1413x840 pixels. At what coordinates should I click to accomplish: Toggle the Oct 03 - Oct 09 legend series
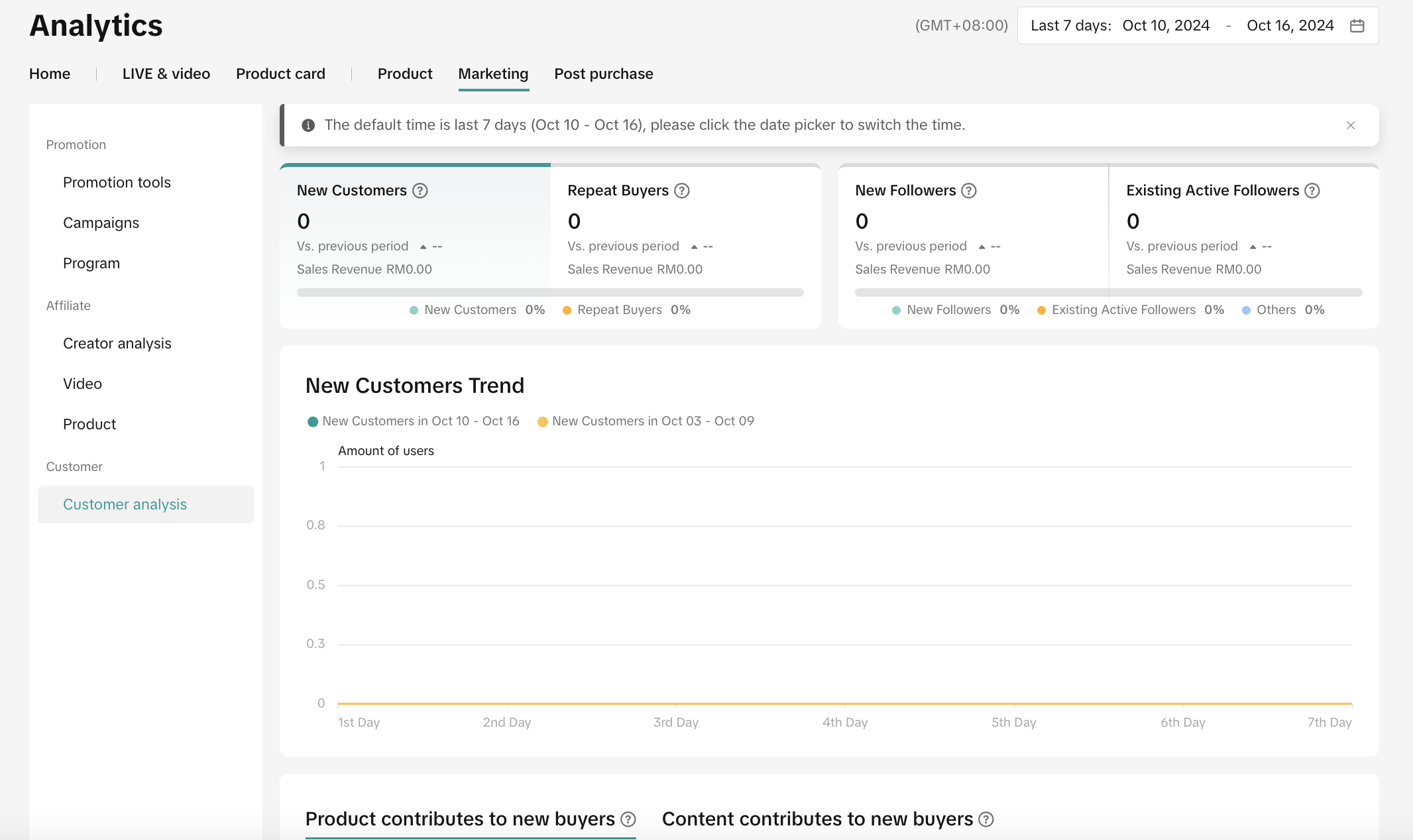pos(646,421)
